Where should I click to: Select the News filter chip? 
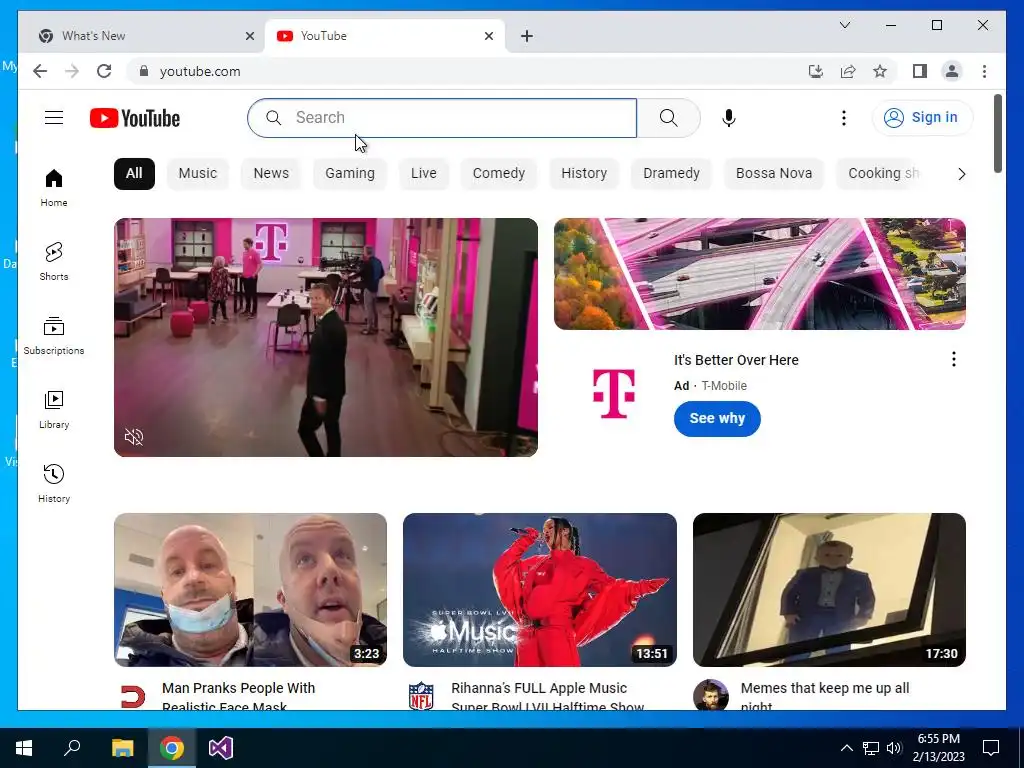coord(271,174)
